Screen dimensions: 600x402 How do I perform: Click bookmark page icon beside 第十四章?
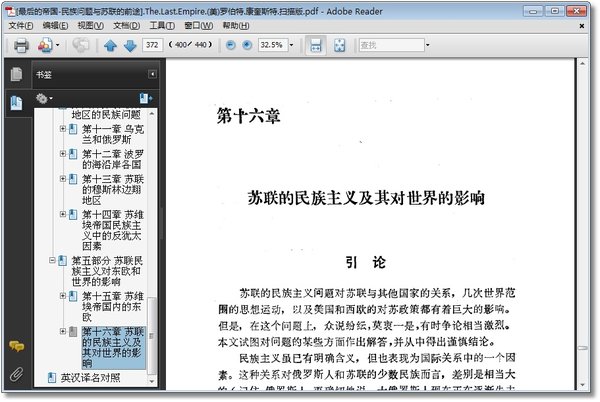pyautogui.click(x=73, y=215)
